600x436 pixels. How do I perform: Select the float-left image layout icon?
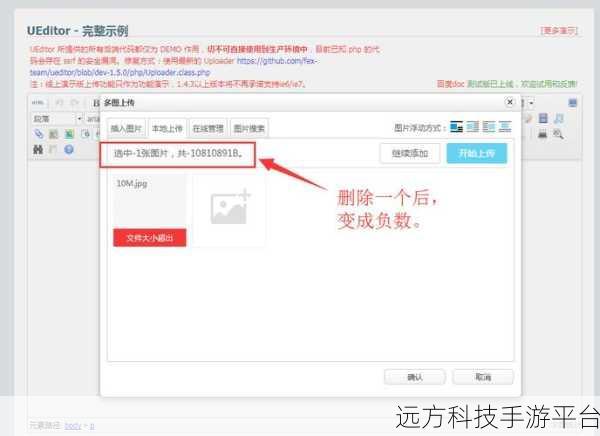click(x=473, y=127)
